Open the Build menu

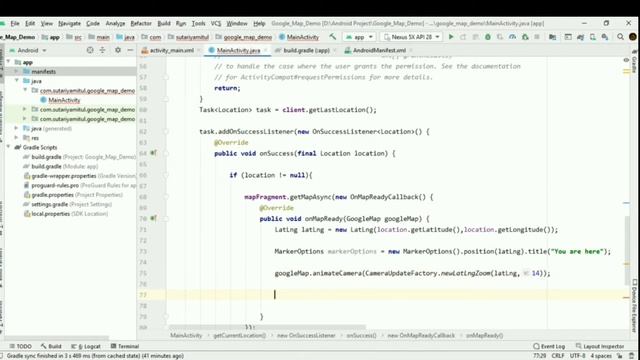164,23
